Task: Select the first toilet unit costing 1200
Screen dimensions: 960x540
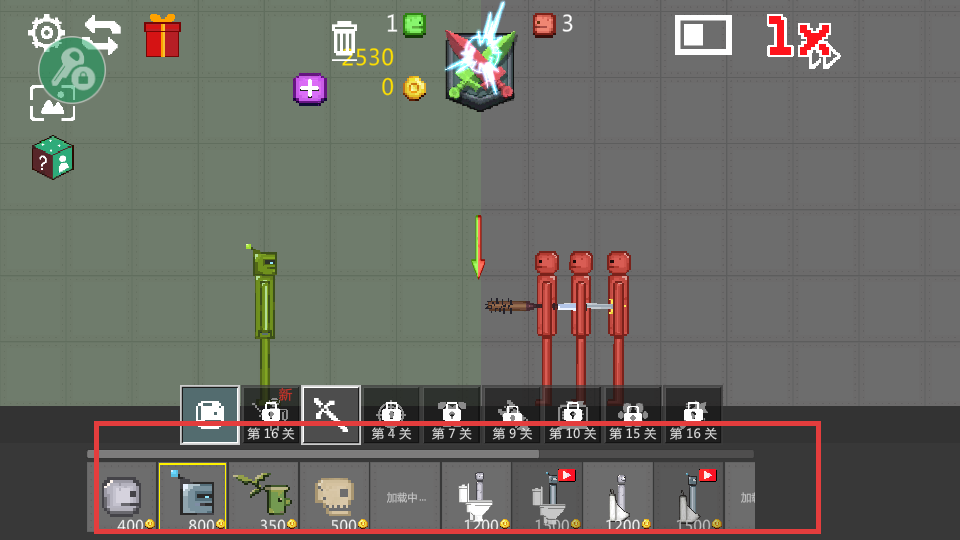Action: [x=477, y=496]
